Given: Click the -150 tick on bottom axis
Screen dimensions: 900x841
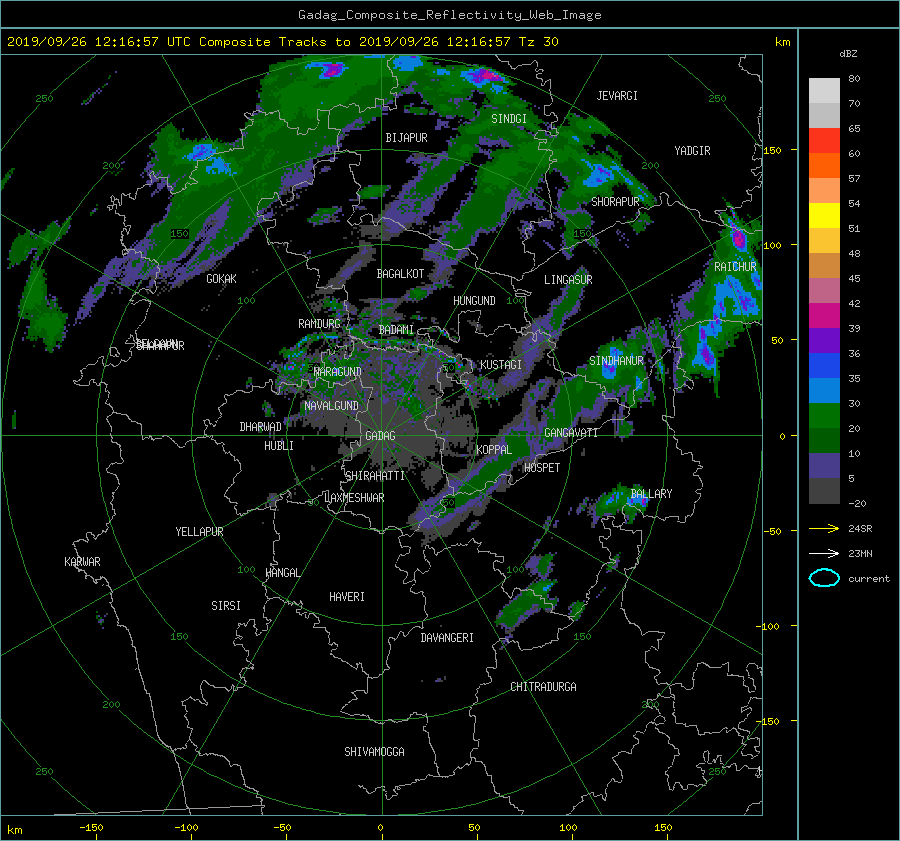Looking at the screenshot, I should [91, 828].
